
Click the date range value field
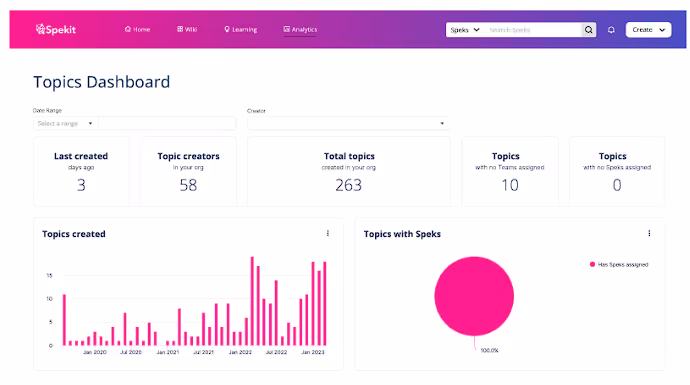tap(167, 124)
